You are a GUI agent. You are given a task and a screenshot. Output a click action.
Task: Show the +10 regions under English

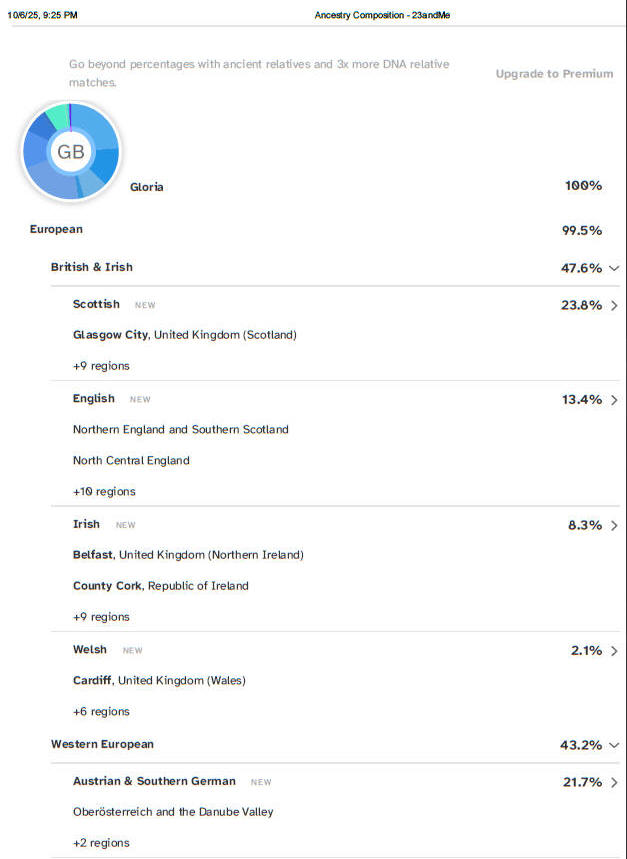coord(104,492)
